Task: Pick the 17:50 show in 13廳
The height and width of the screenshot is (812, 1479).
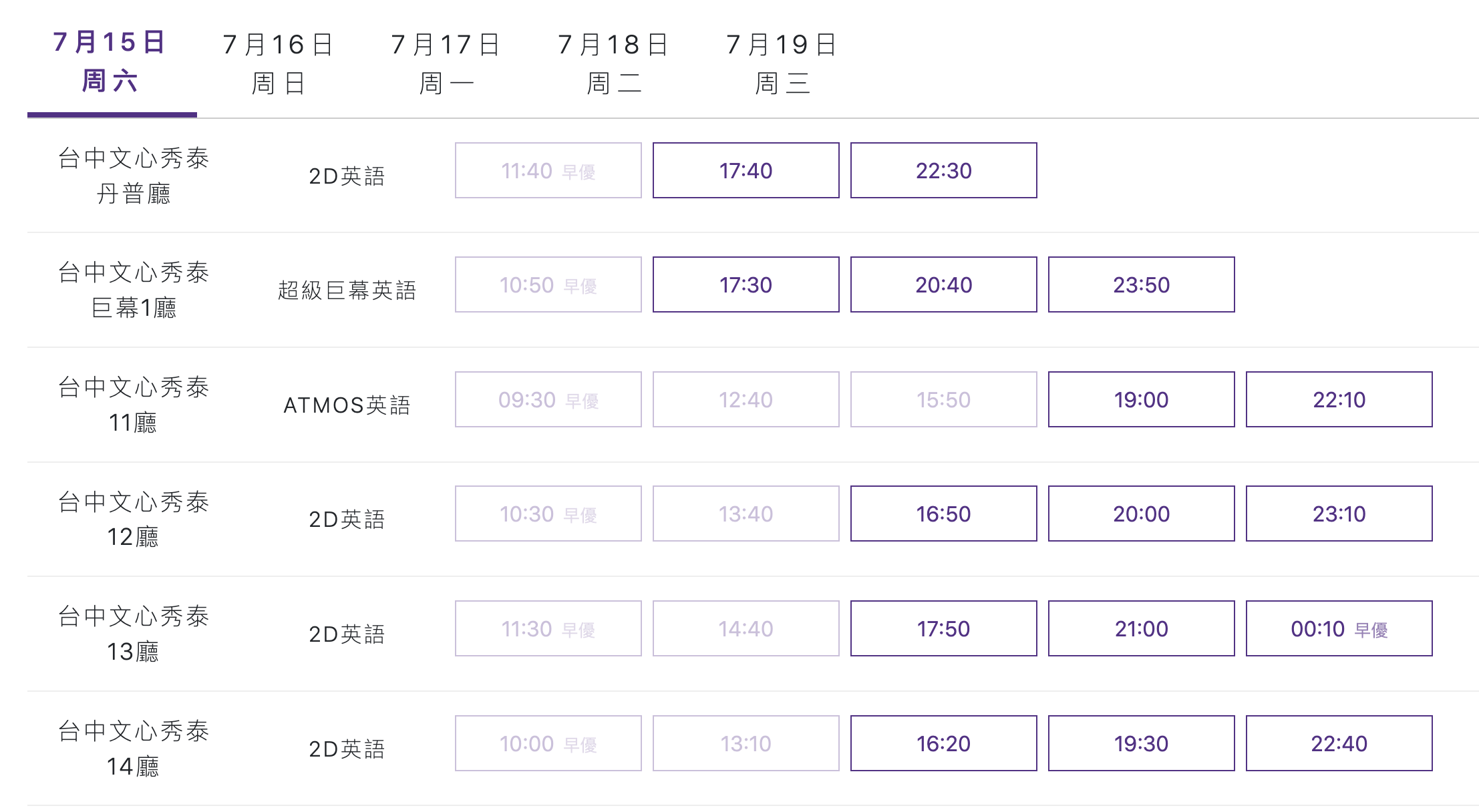Action: [943, 628]
